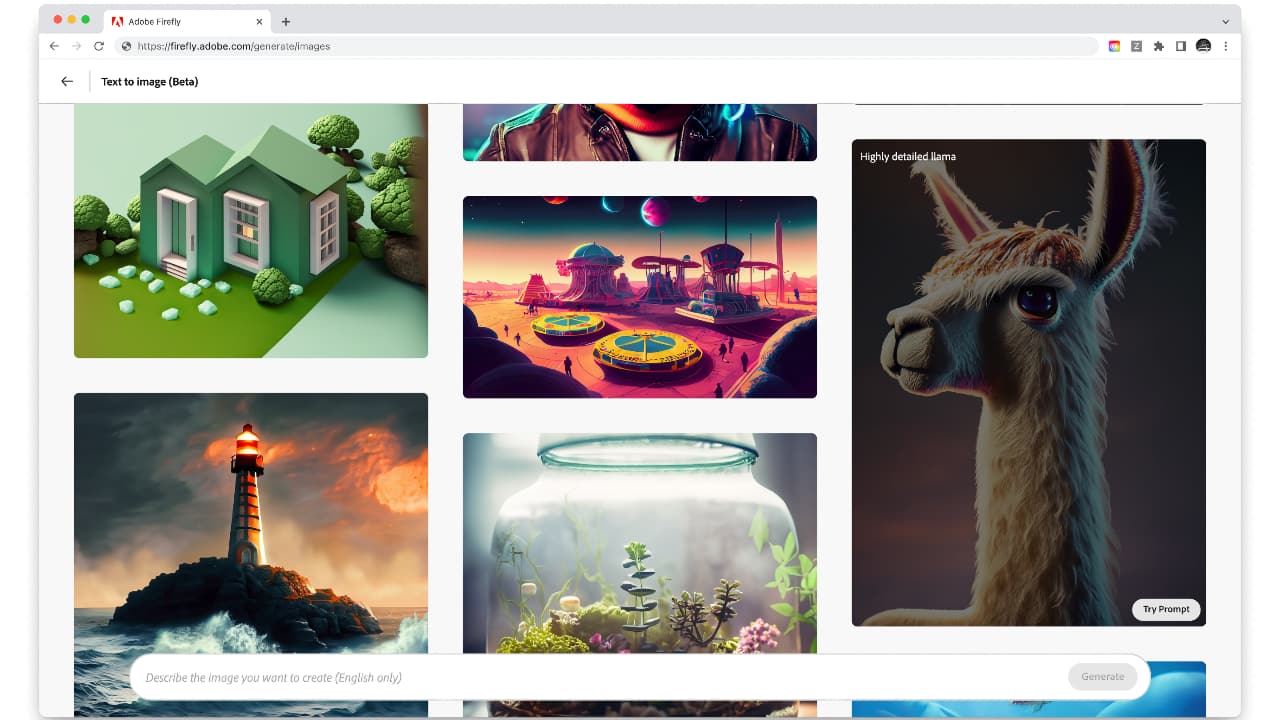Open the browser three-dot menu
Image resolution: width=1280 pixels, height=720 pixels.
1226,46
